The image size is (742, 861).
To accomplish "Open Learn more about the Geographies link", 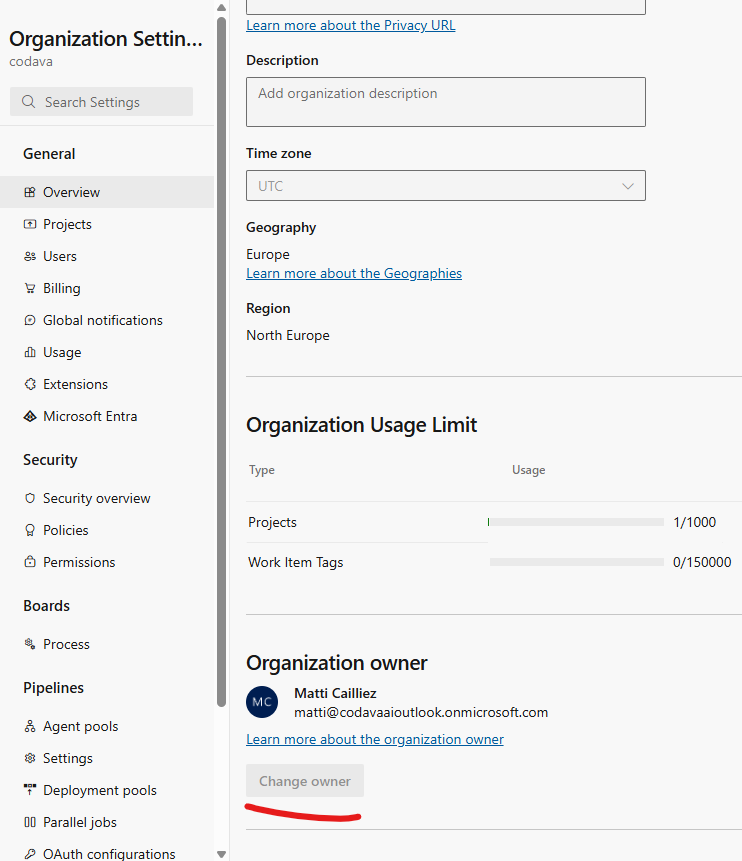I will (x=354, y=273).
